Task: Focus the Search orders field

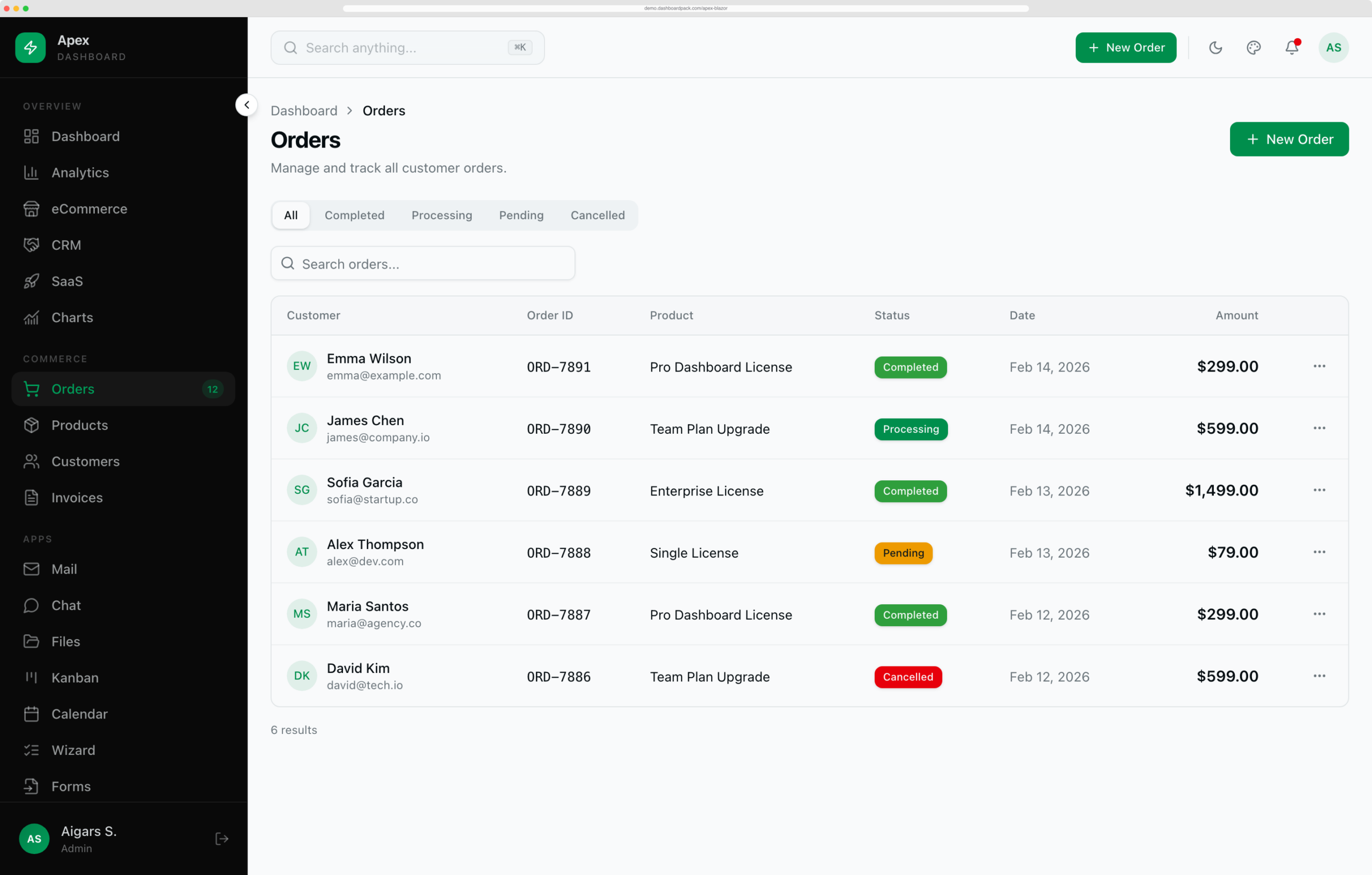Action: (x=423, y=263)
